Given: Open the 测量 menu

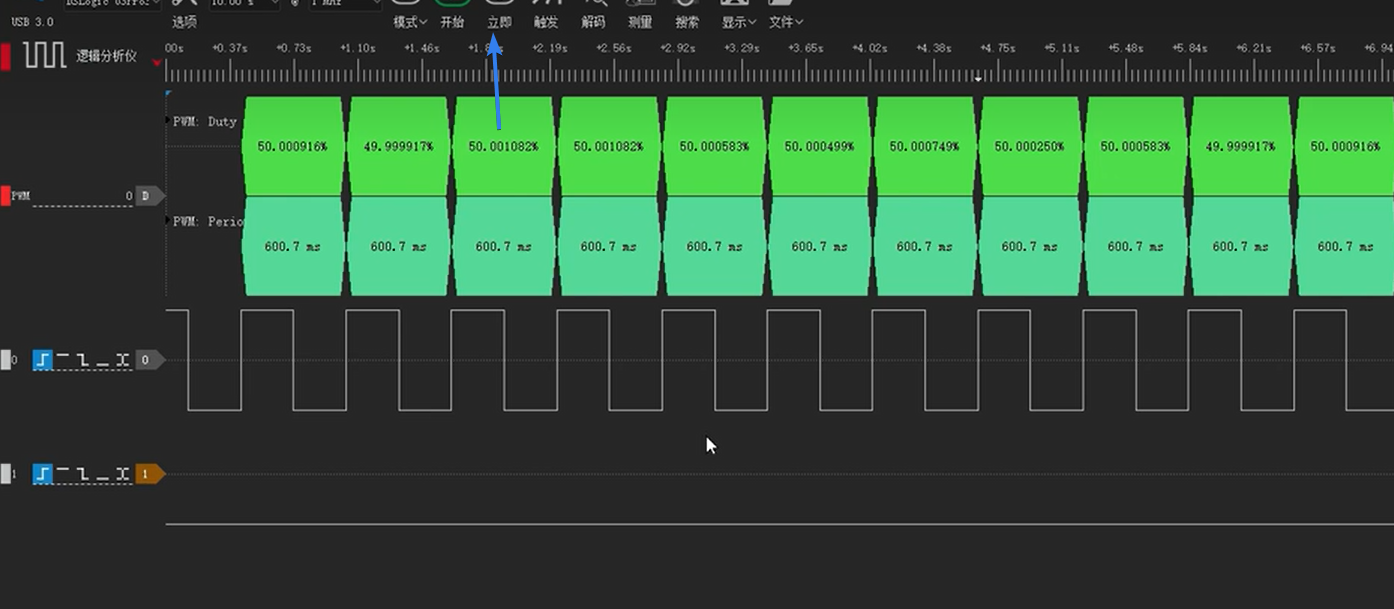Looking at the screenshot, I should click(x=640, y=22).
